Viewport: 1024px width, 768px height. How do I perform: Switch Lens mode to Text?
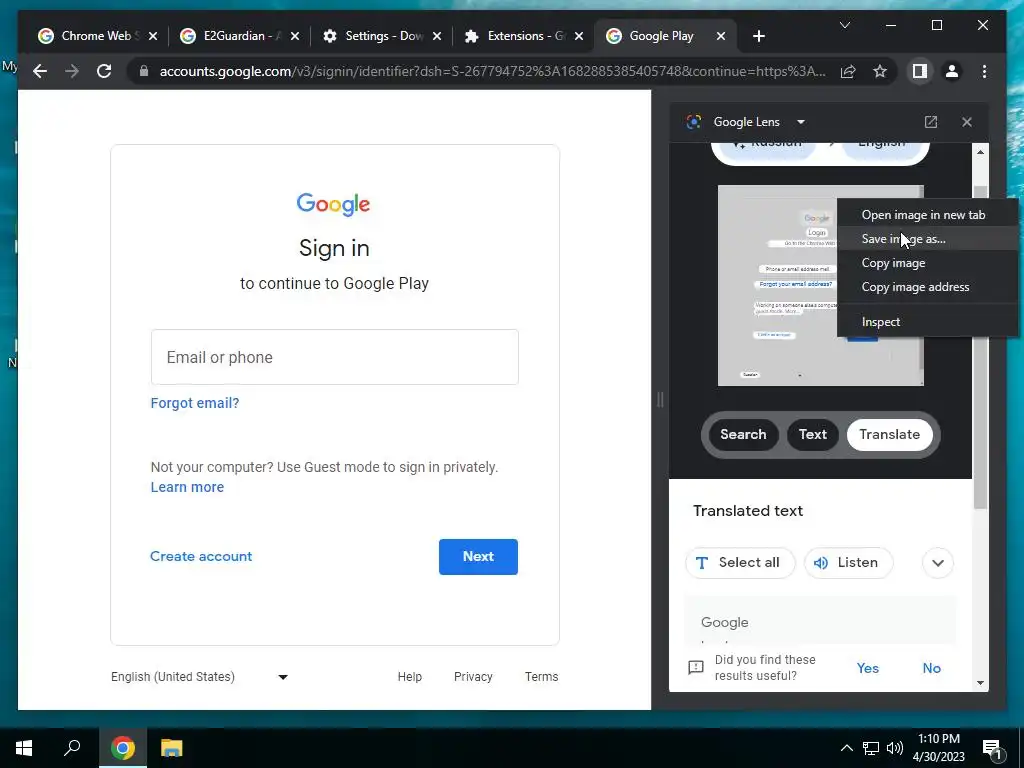(812, 435)
